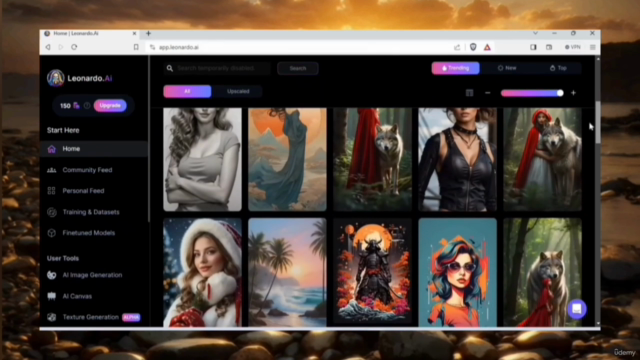Click the minus zoom-out icon
Screen dimensions: 640x360
click(488, 93)
